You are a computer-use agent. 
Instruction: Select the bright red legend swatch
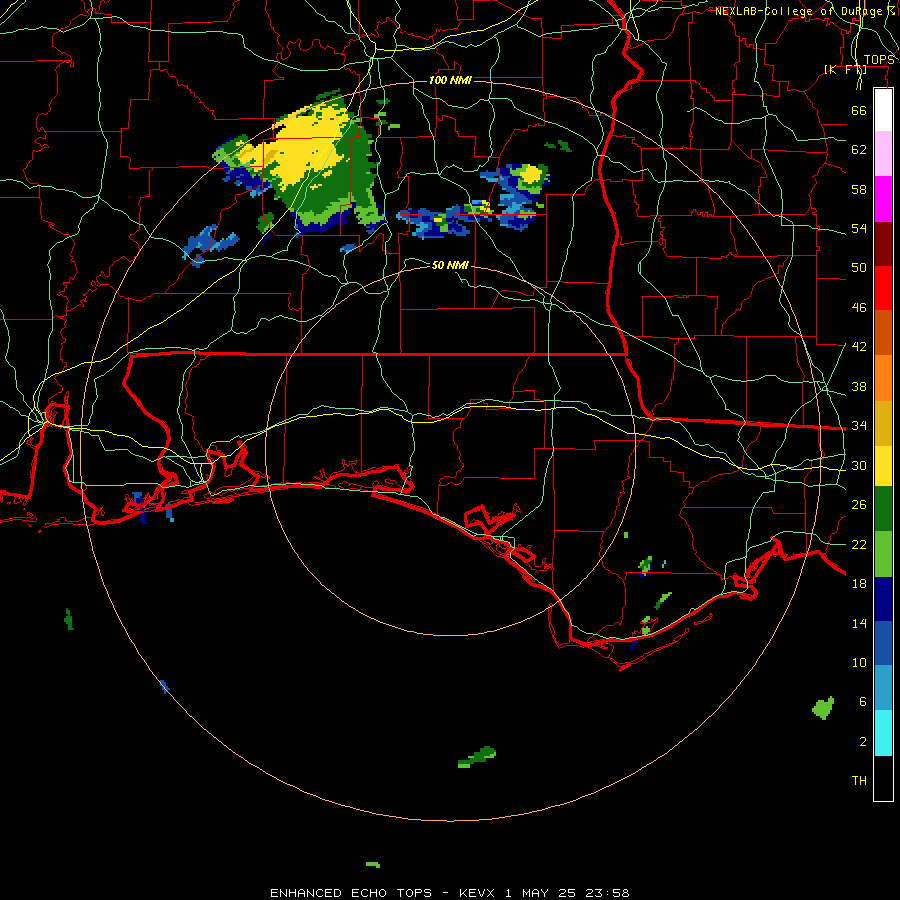coord(883,288)
